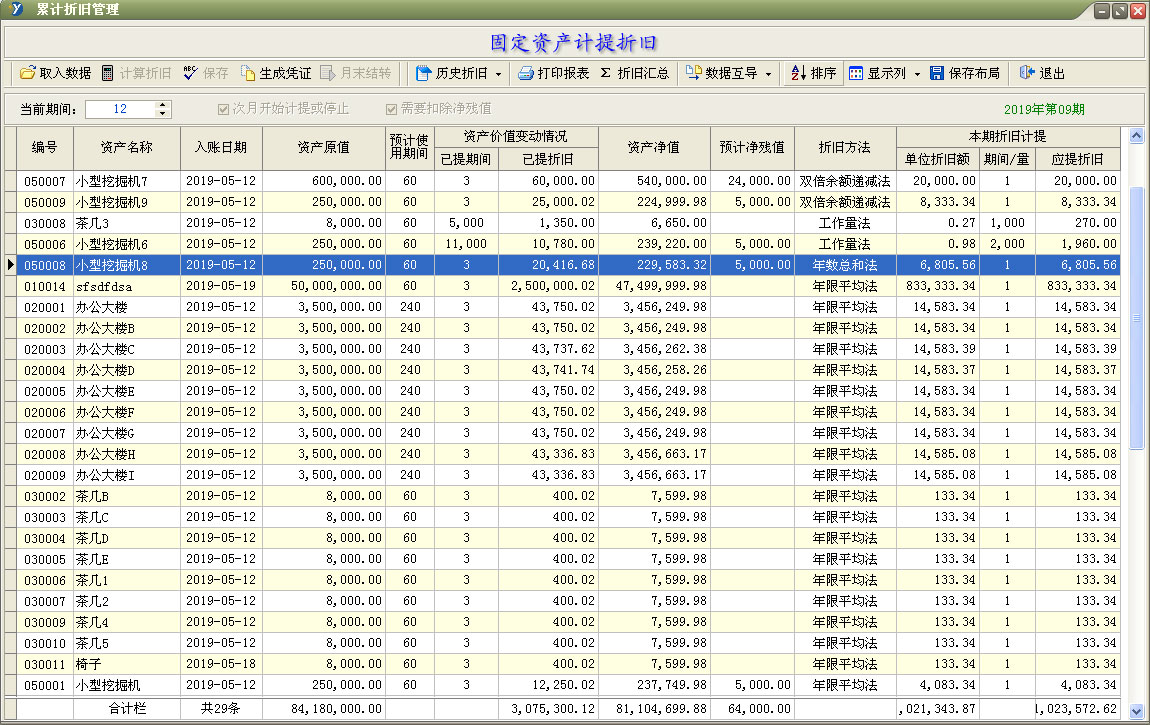Click the 打印报表 button label
The width and height of the screenshot is (1150, 725).
(x=563, y=73)
